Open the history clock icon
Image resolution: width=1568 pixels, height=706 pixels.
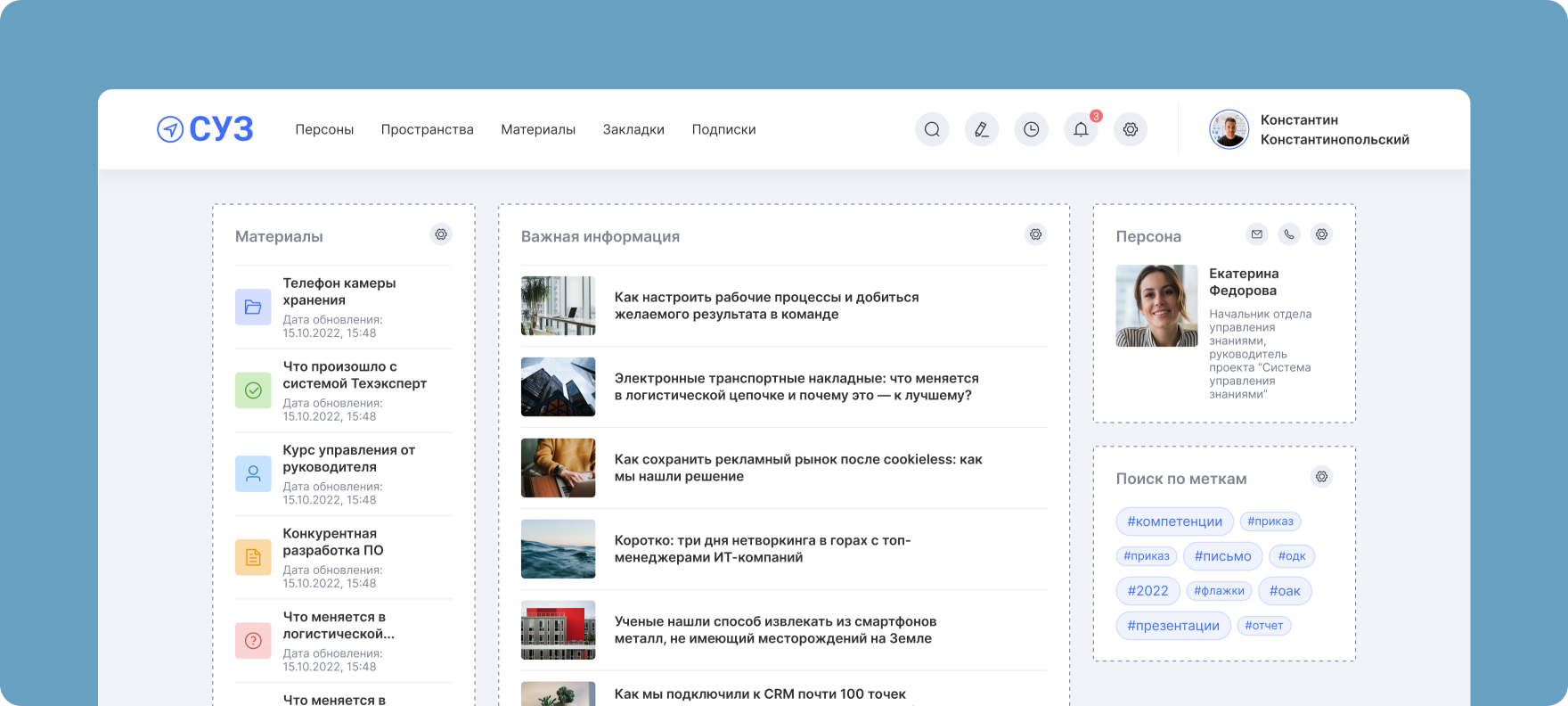[x=1031, y=129]
